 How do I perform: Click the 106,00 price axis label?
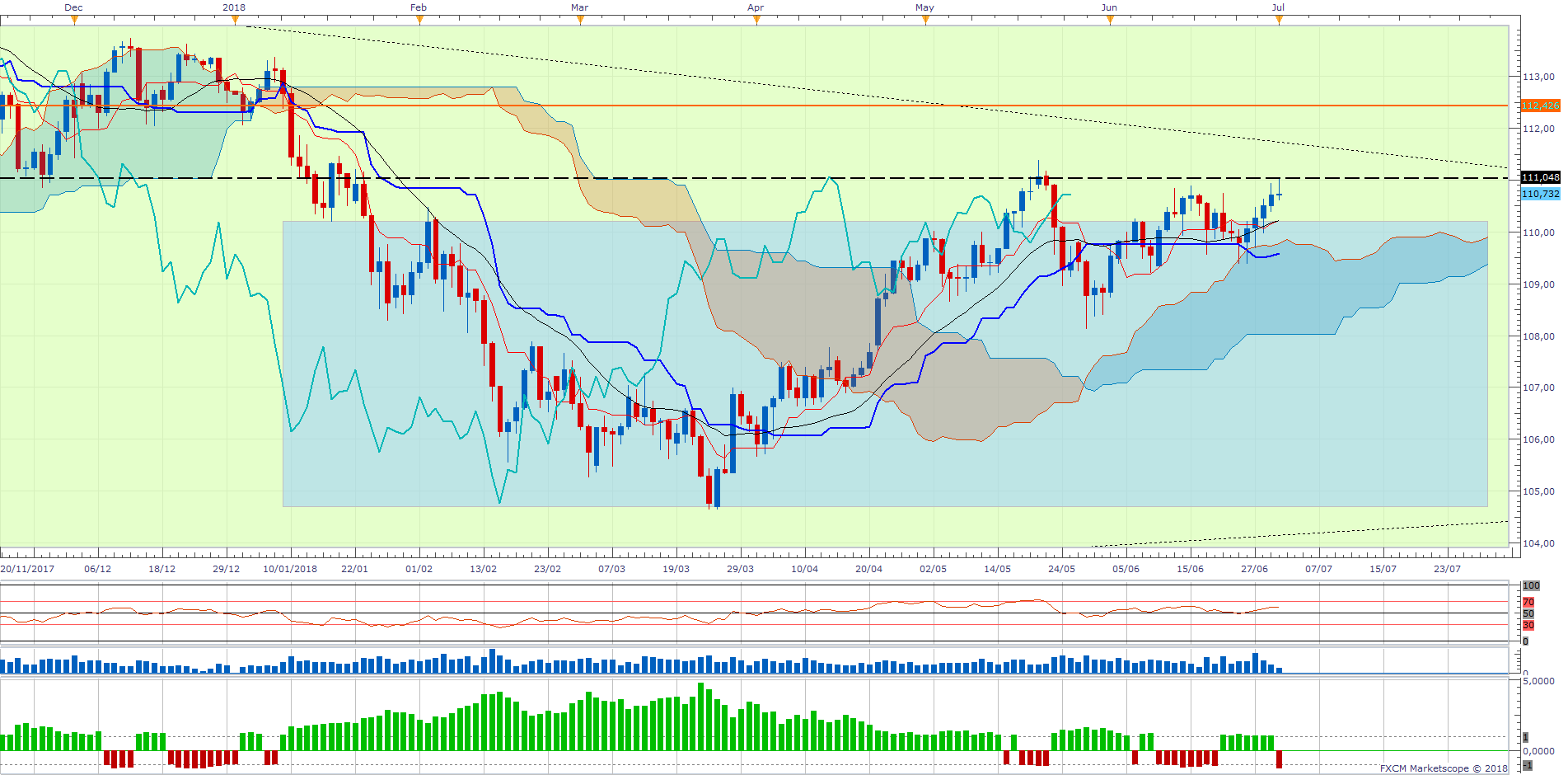pyautogui.click(x=1538, y=439)
